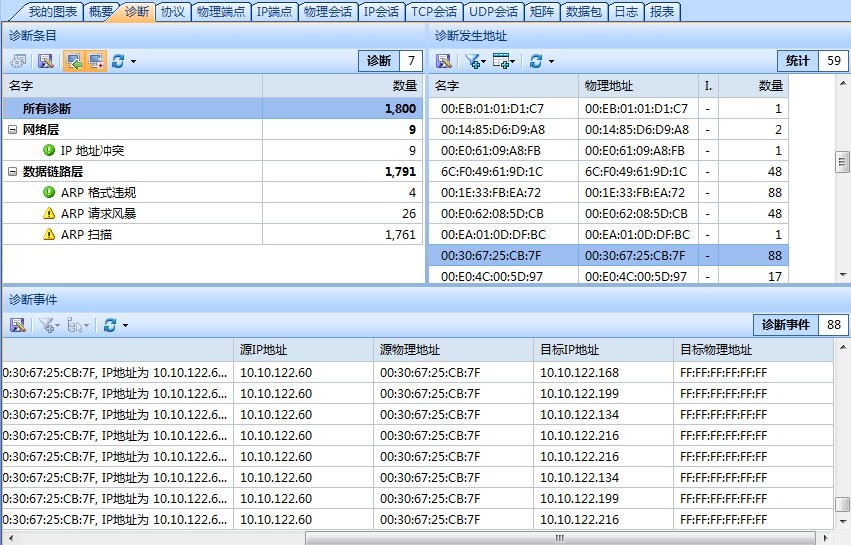Click the filter icon in diagnosis address toolbar
This screenshot has width=851, height=545.
click(473, 61)
